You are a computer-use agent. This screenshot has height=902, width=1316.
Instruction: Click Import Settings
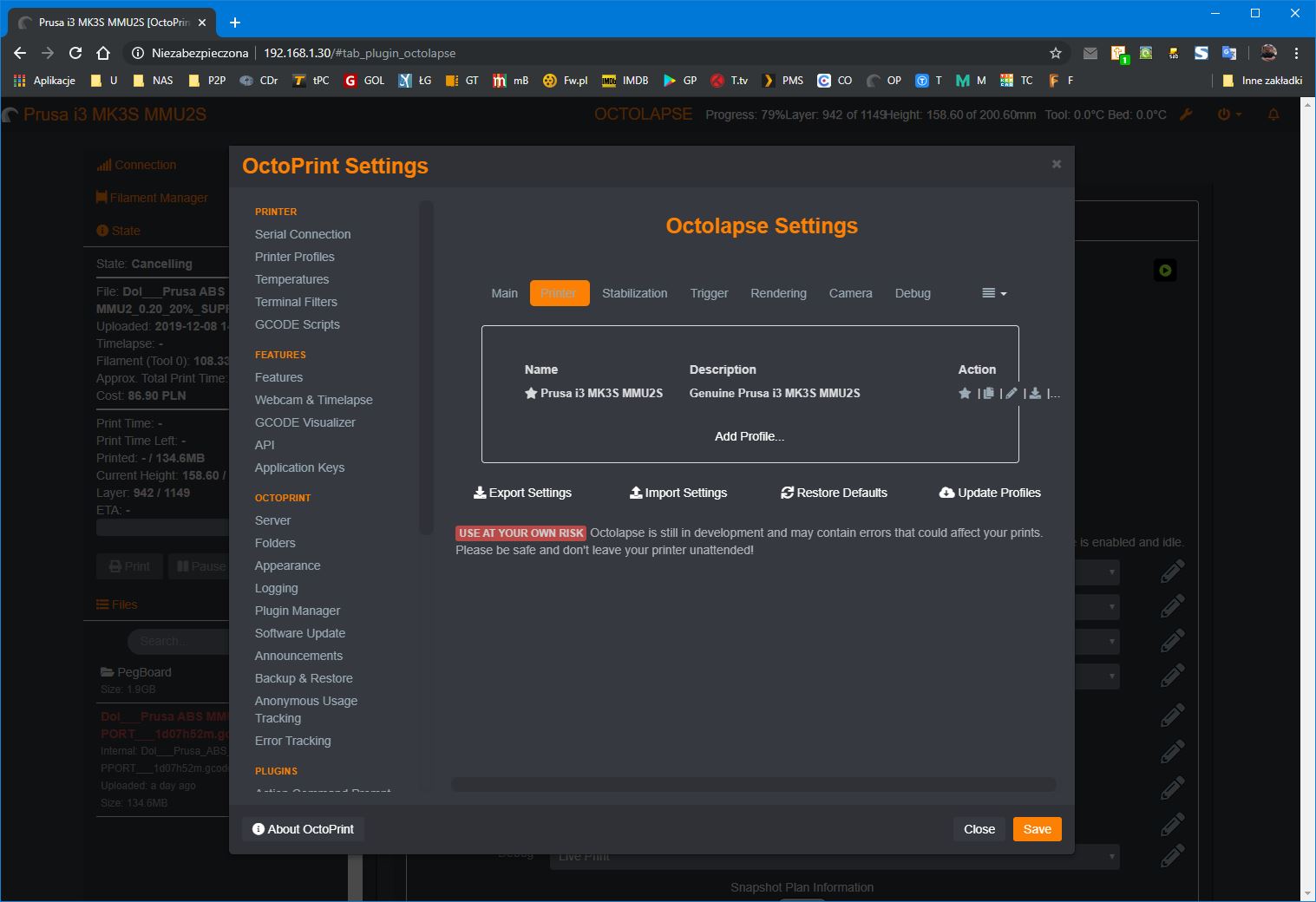pyautogui.click(x=678, y=493)
